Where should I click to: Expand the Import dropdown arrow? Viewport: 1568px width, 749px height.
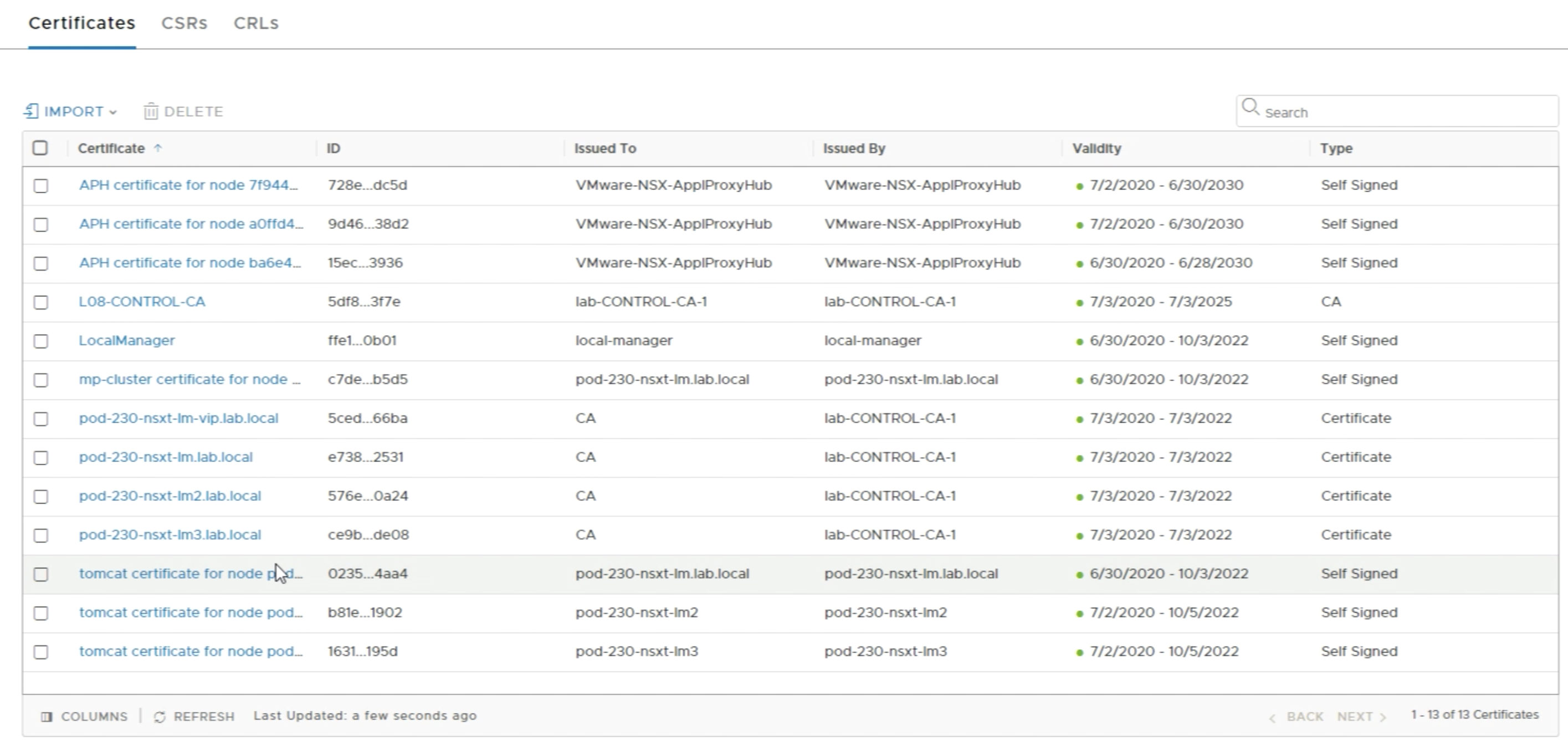[x=112, y=112]
